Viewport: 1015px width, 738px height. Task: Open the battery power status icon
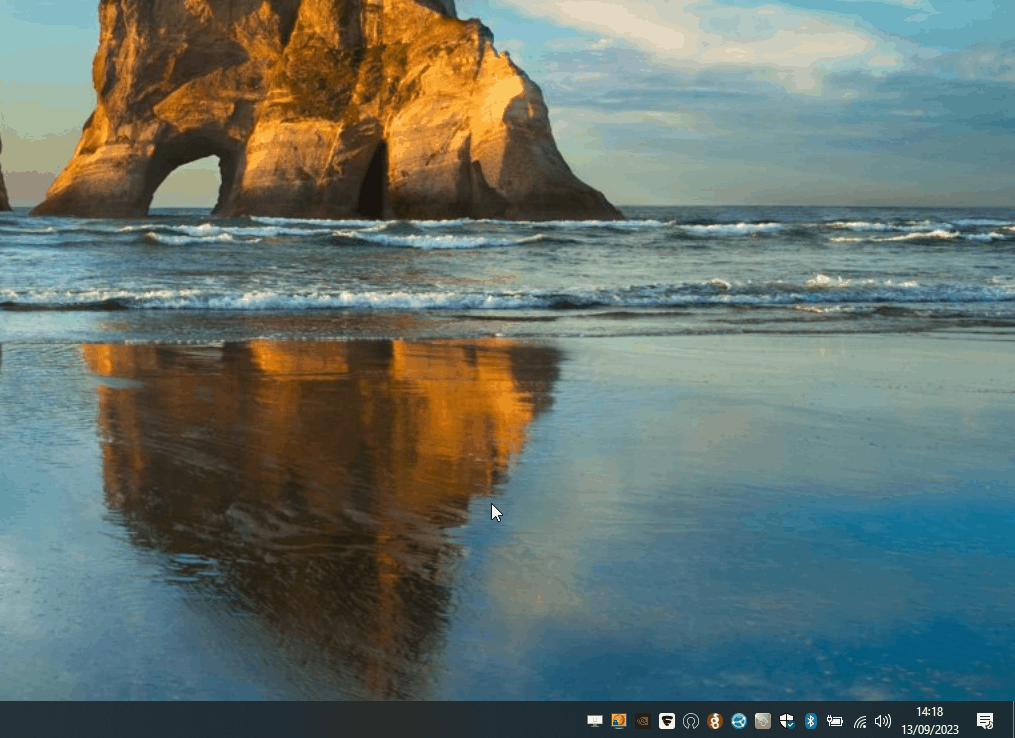(834, 721)
